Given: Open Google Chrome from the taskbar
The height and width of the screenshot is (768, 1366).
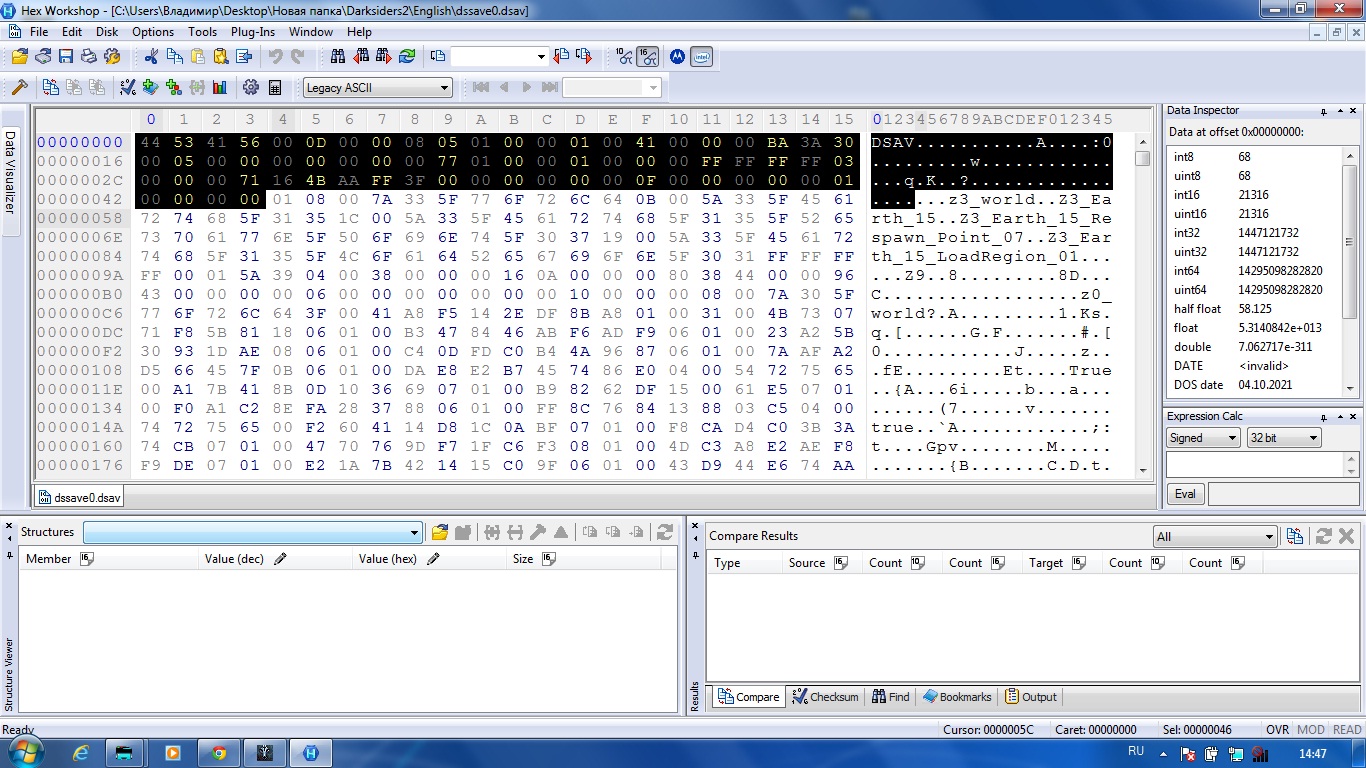Looking at the screenshot, I should pyautogui.click(x=219, y=753).
